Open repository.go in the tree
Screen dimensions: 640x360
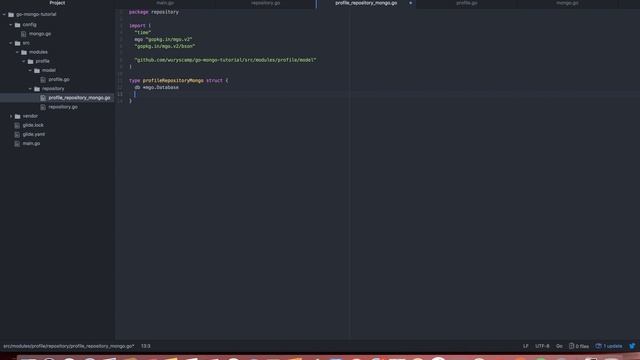coord(63,107)
